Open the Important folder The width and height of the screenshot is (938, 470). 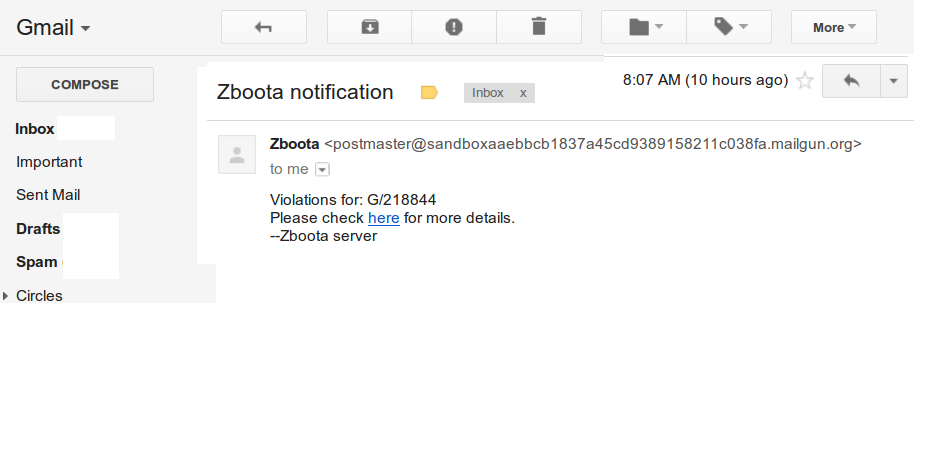point(49,162)
